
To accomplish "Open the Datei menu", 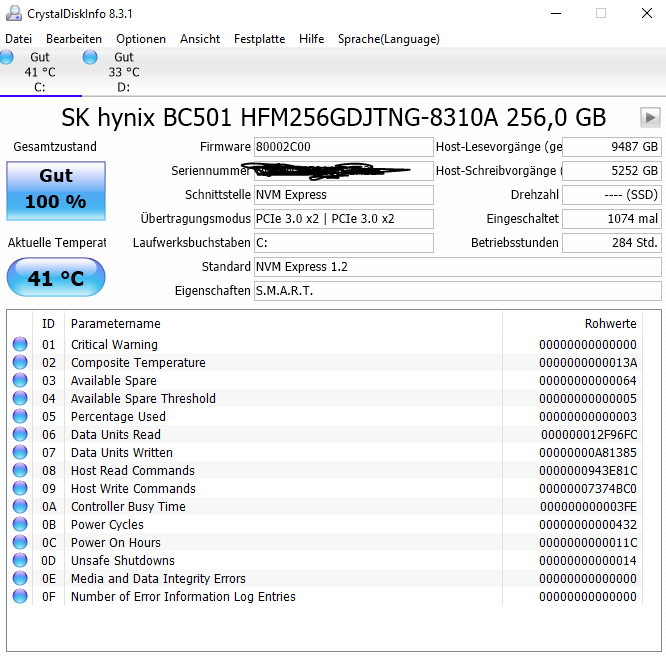I will coord(18,39).
